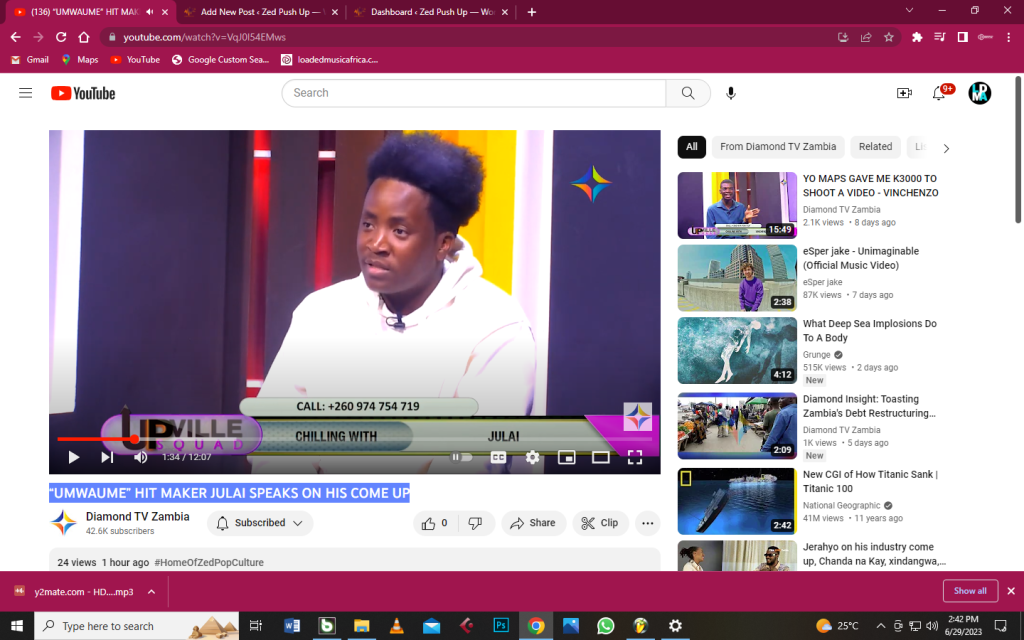The image size is (1024, 640).
Task: Click Show all downloads button
Action: pos(970,591)
